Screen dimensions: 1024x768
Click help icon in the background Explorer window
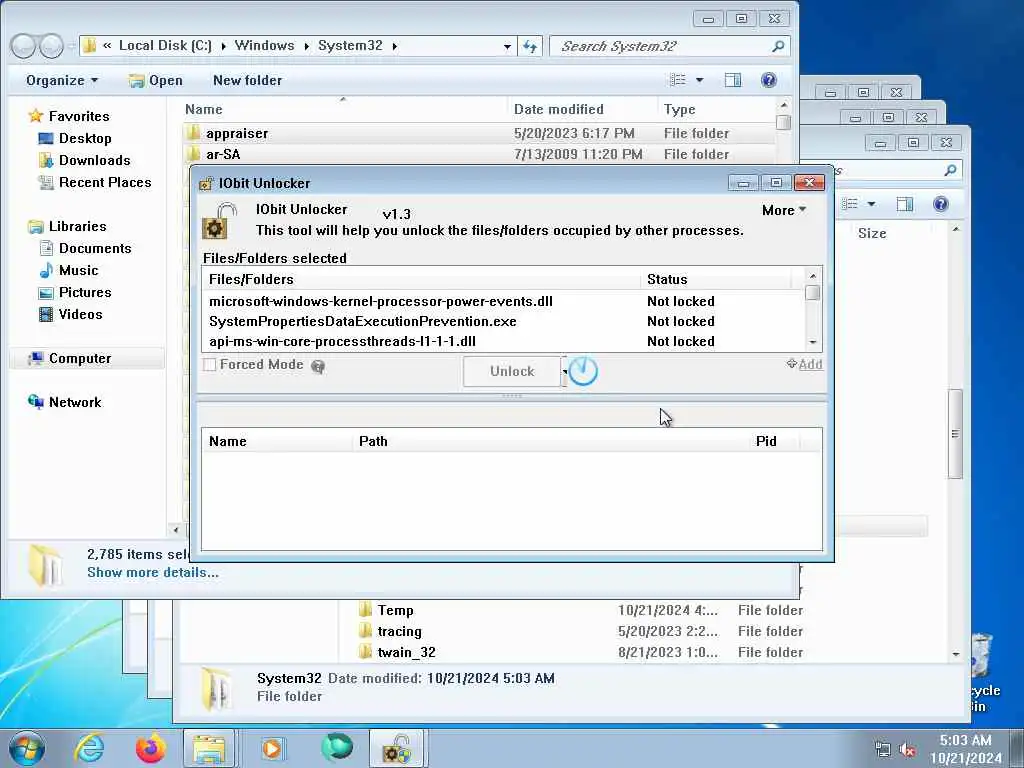click(x=940, y=204)
